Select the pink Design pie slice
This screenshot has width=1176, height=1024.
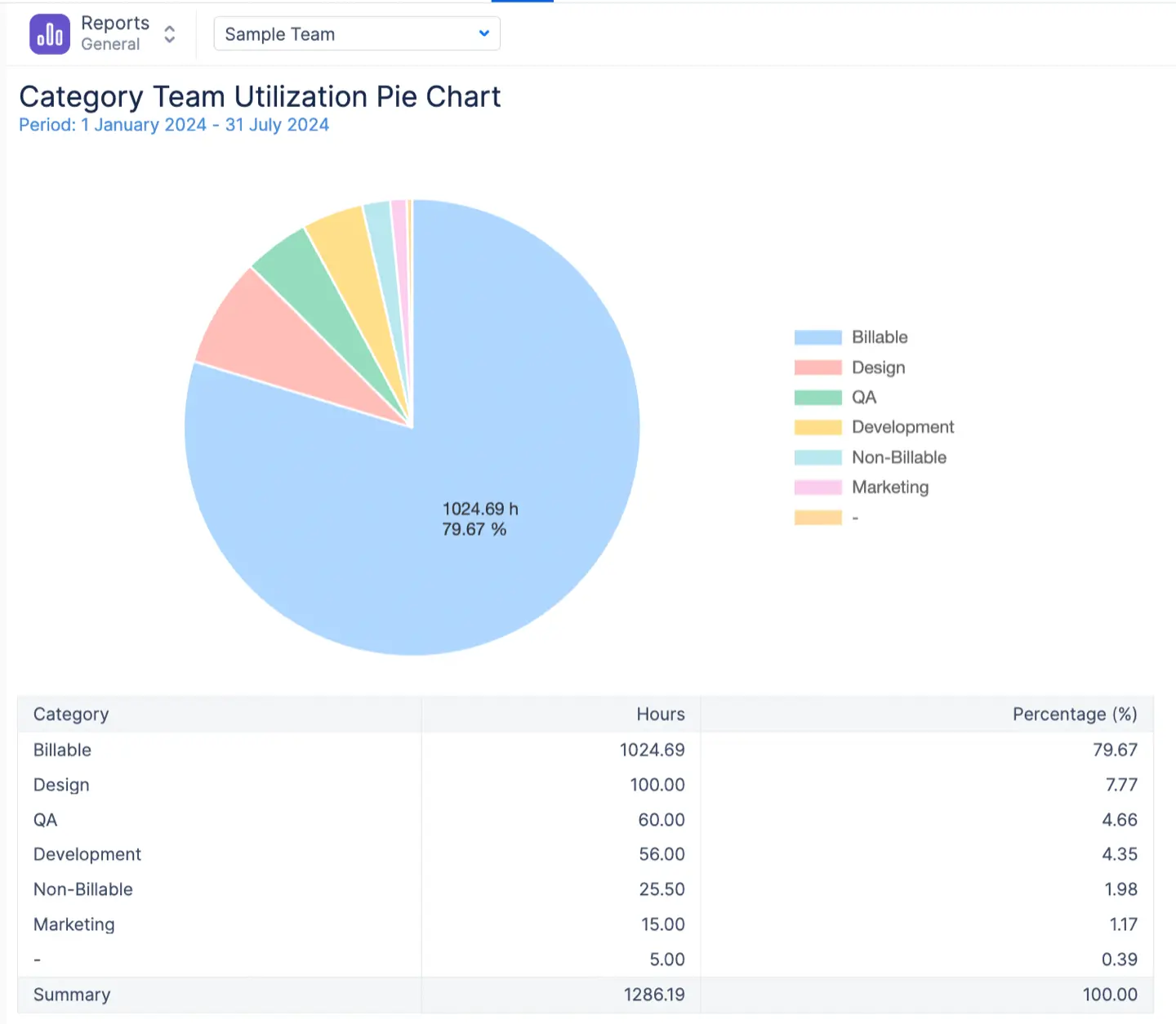[x=269, y=343]
